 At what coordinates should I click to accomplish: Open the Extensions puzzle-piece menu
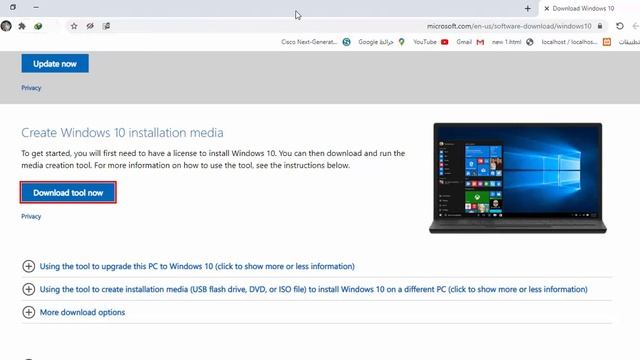click(x=22, y=26)
